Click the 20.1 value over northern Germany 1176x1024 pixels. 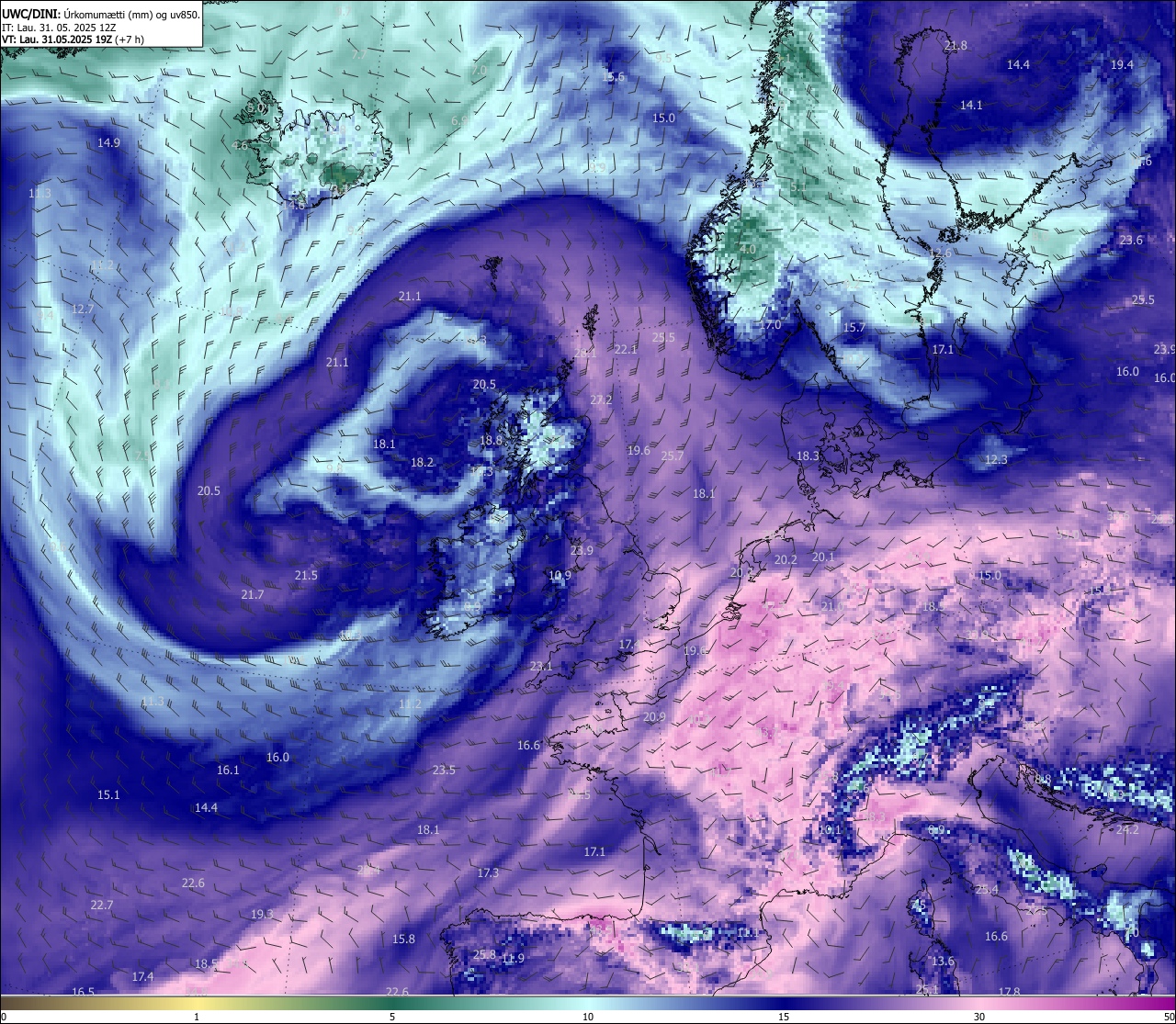coord(823,557)
